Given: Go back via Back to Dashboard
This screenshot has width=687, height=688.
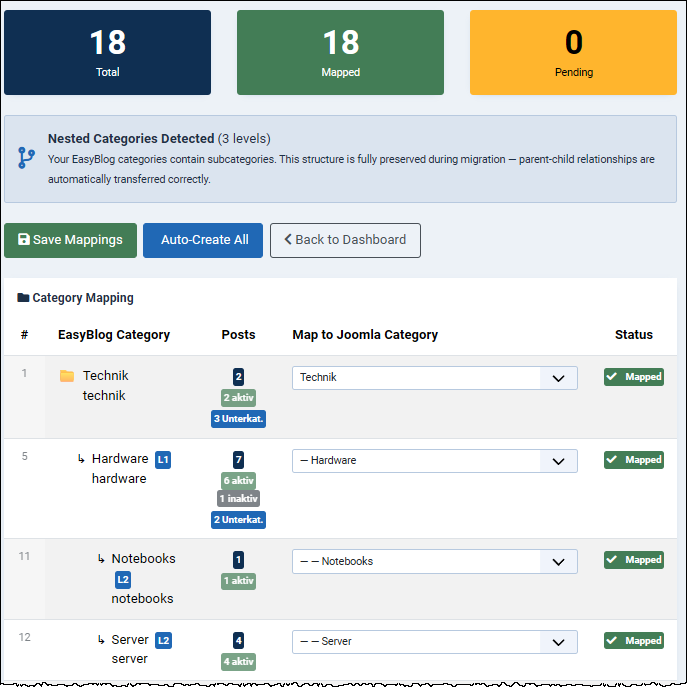Looking at the screenshot, I should (x=345, y=240).
